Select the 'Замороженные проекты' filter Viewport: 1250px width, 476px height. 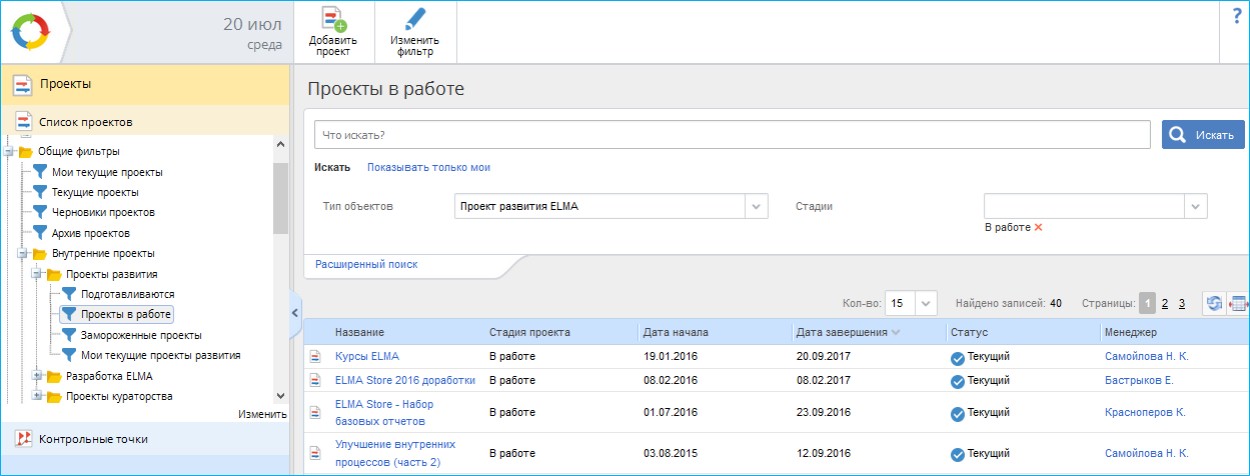point(141,335)
